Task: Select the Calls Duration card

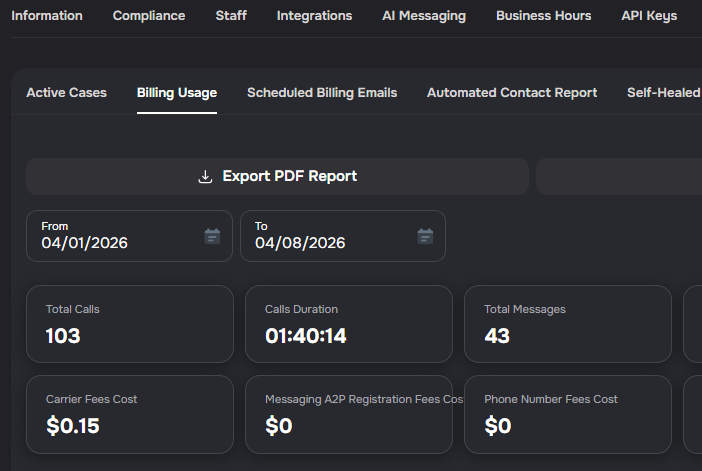Action: 348,324
